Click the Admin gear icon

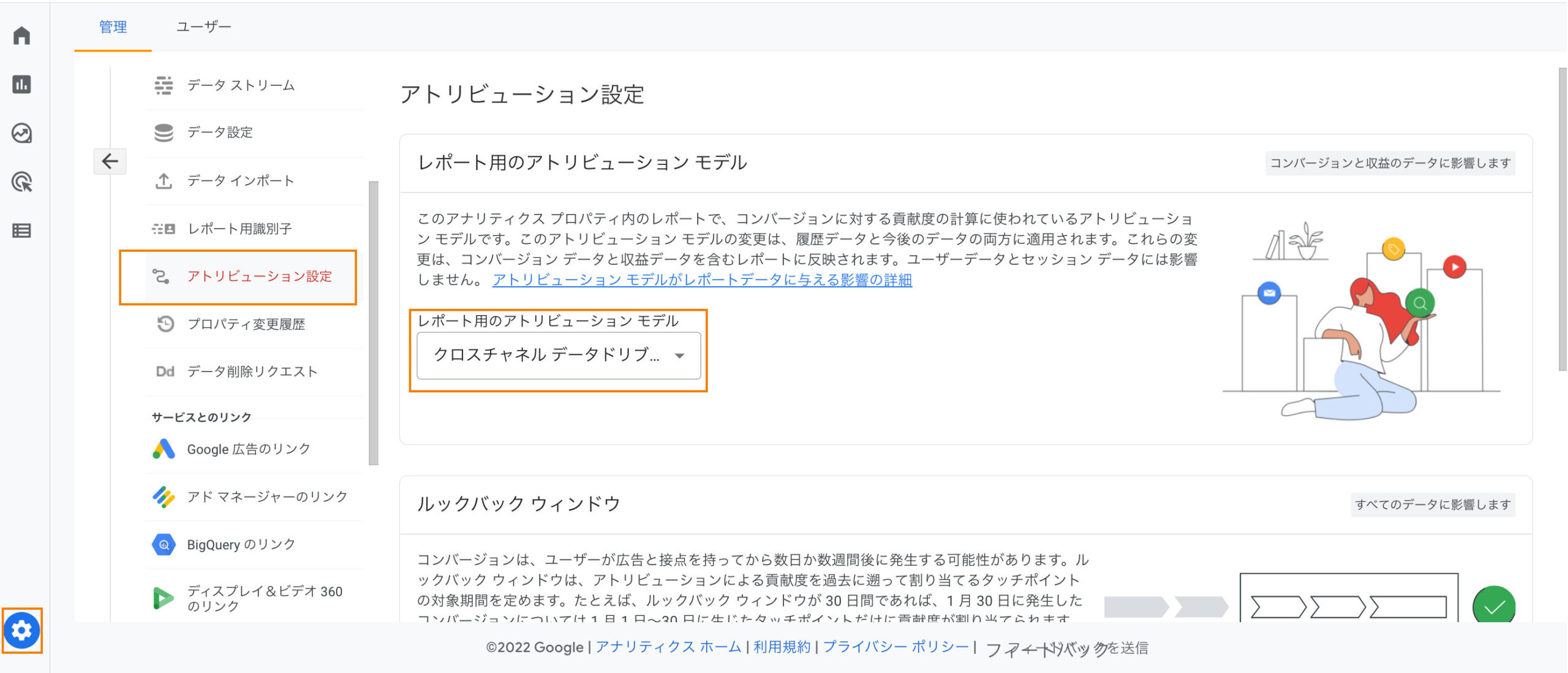(x=22, y=630)
